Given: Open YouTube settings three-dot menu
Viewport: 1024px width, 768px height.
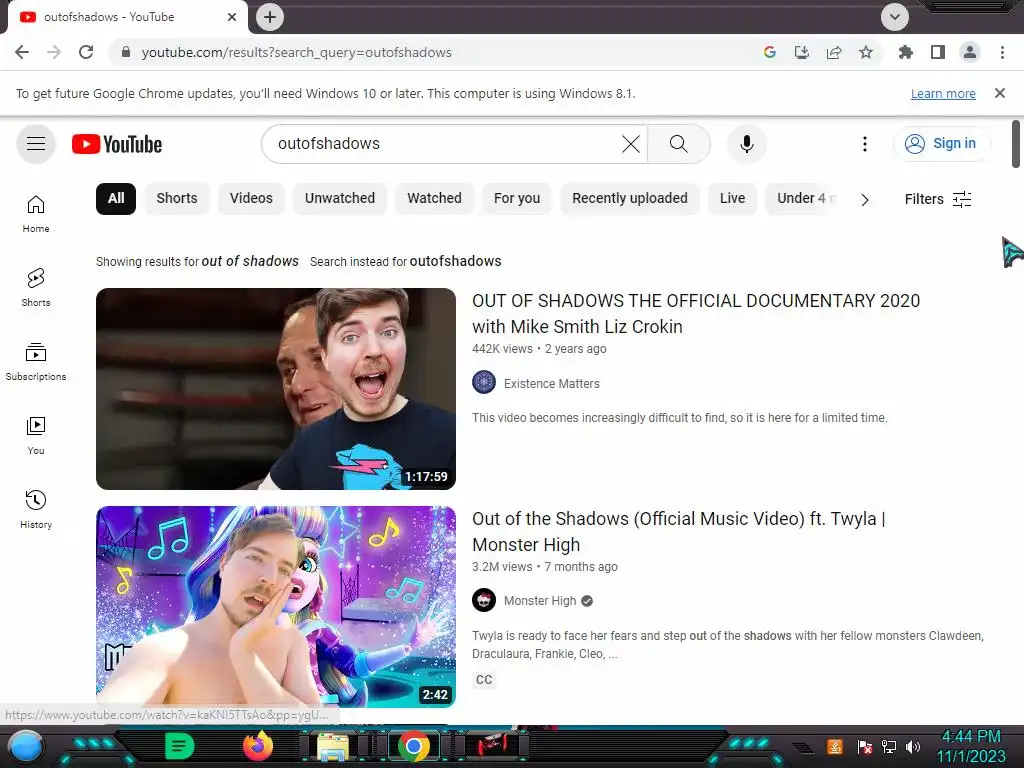Looking at the screenshot, I should [x=865, y=144].
